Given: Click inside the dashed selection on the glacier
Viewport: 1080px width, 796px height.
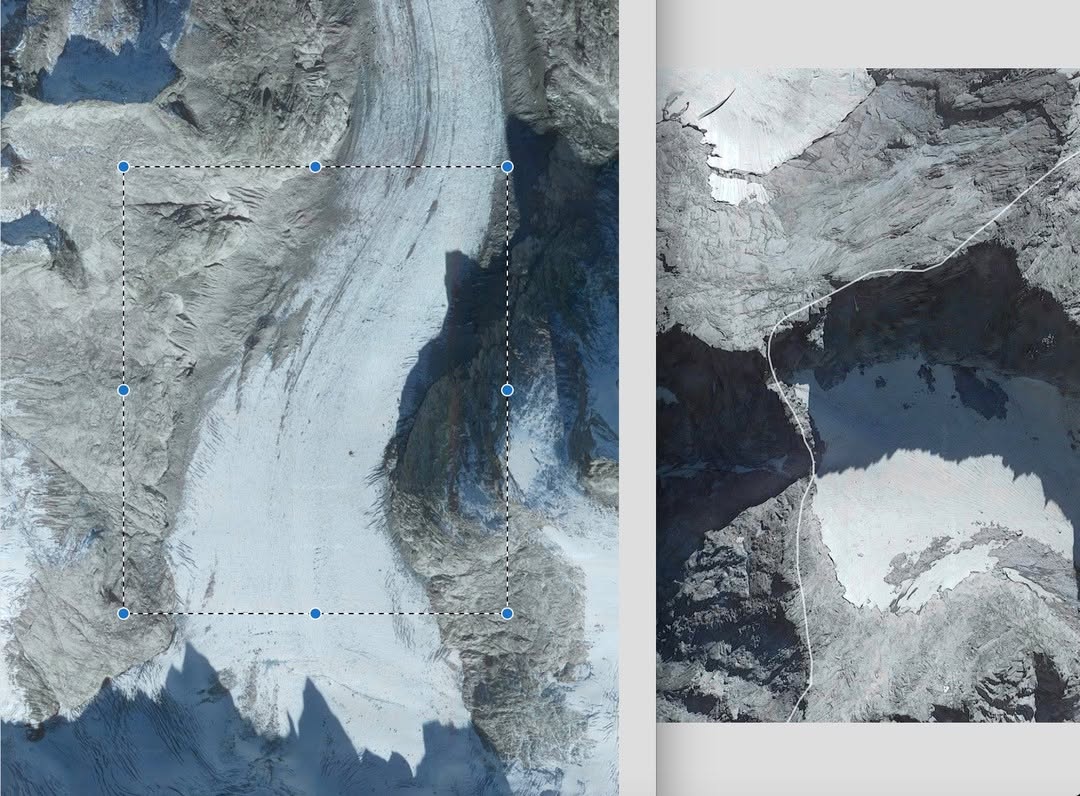Looking at the screenshot, I should [315, 390].
